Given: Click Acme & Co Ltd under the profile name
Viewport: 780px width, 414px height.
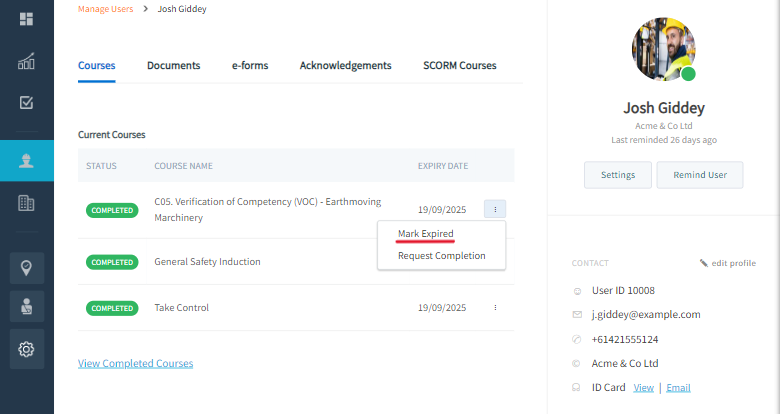Looking at the screenshot, I should 664,126.
